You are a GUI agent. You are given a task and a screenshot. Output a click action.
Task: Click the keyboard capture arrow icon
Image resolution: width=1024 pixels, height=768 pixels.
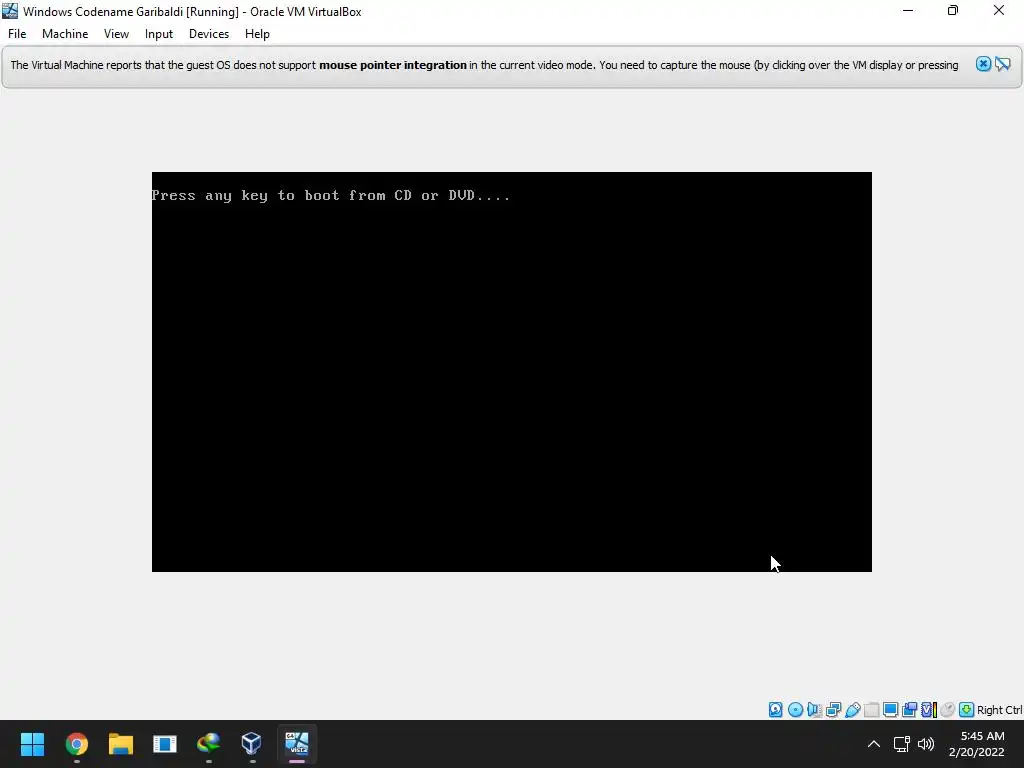(967, 710)
